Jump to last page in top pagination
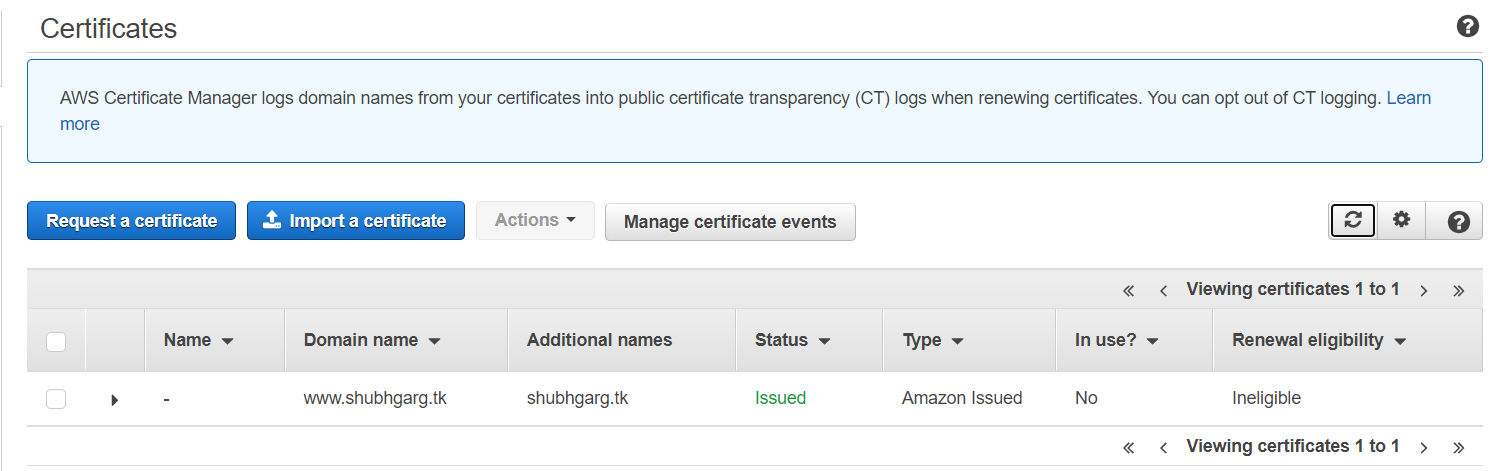This screenshot has width=1501, height=471. tap(1458, 291)
